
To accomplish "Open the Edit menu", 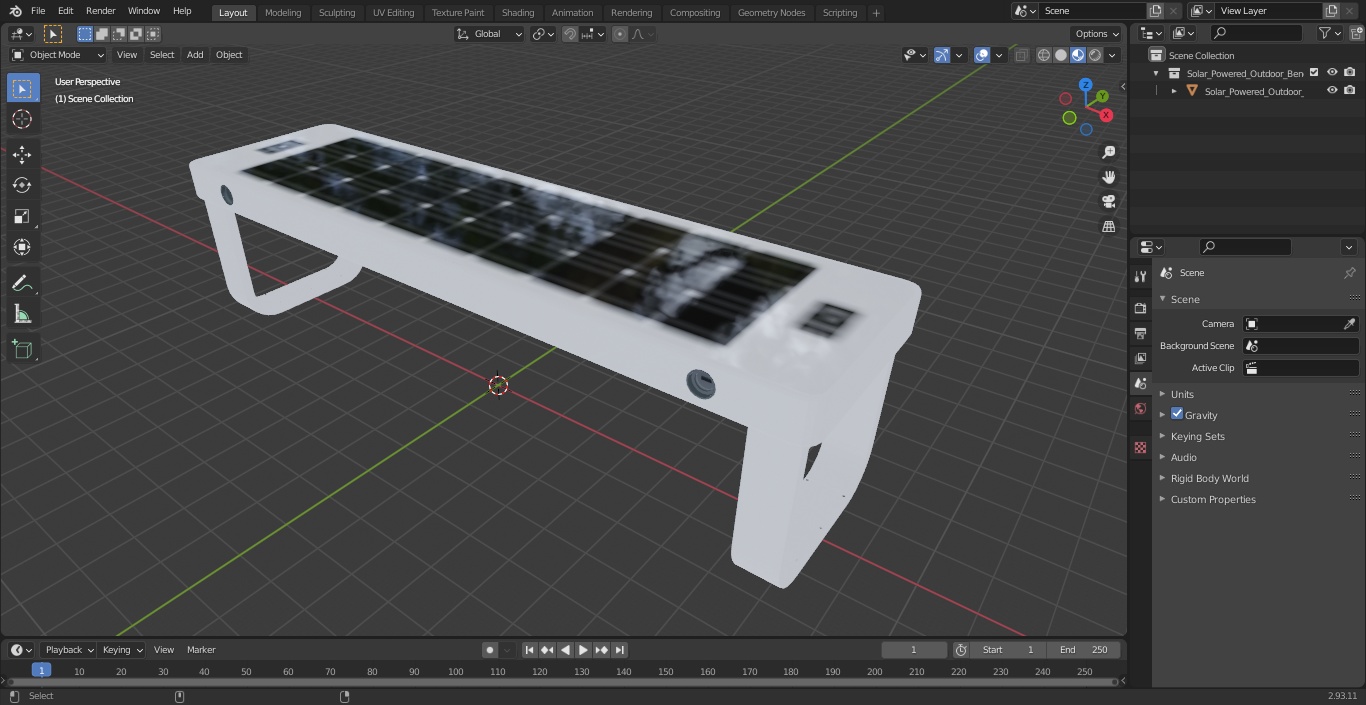I will click(x=65, y=11).
